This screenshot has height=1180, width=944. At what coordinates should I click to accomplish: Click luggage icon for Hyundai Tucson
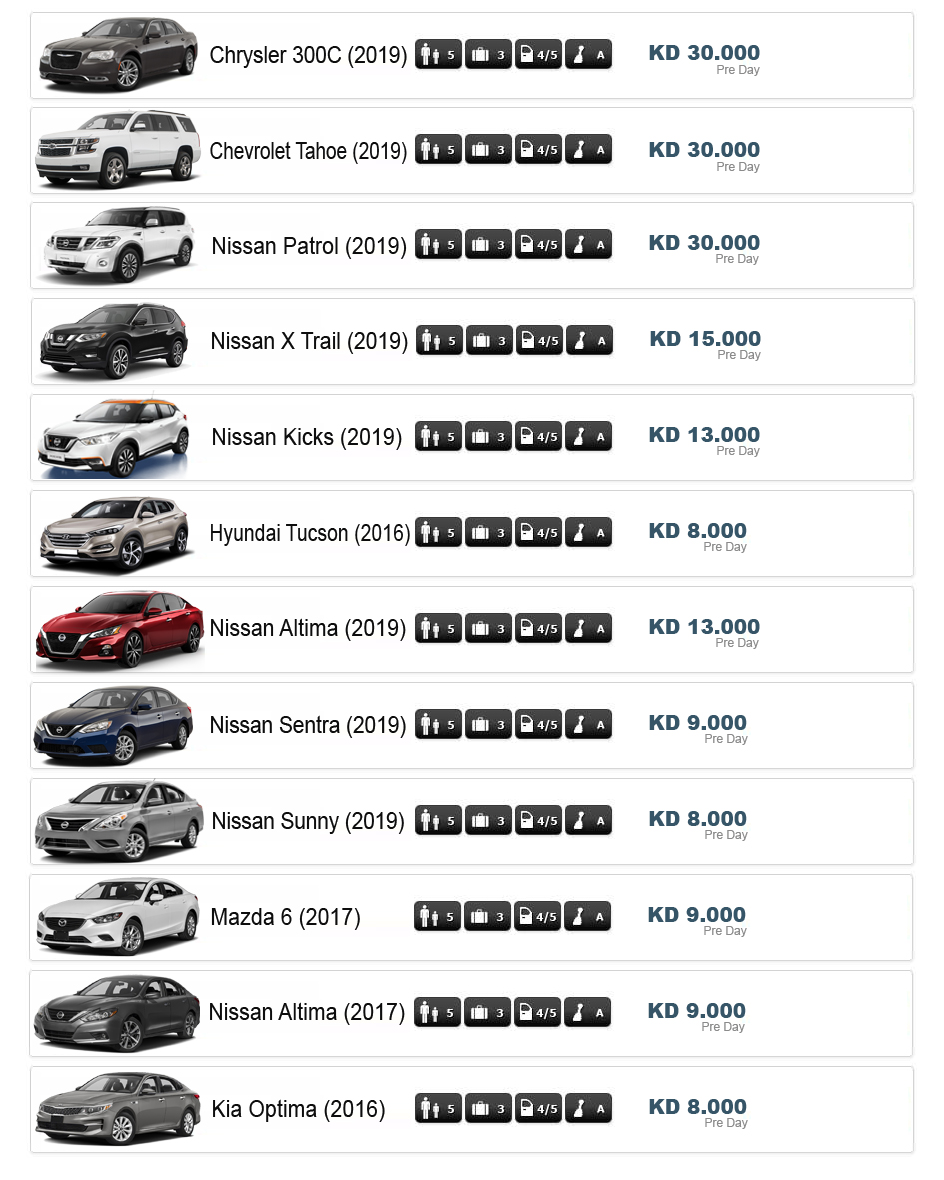coord(488,533)
